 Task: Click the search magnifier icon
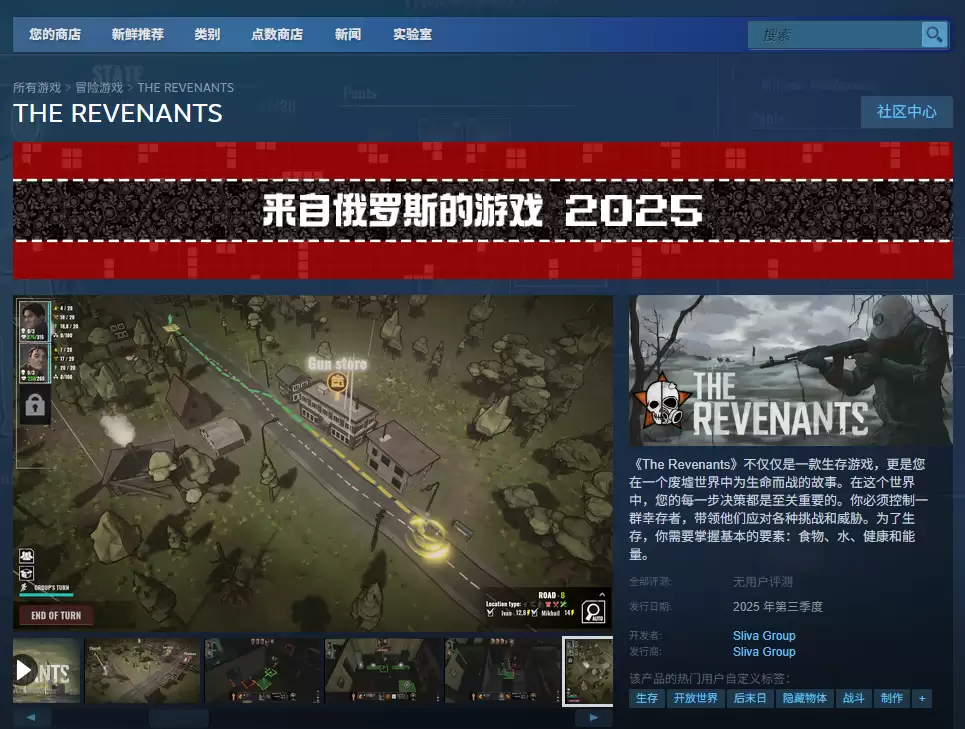pos(934,35)
